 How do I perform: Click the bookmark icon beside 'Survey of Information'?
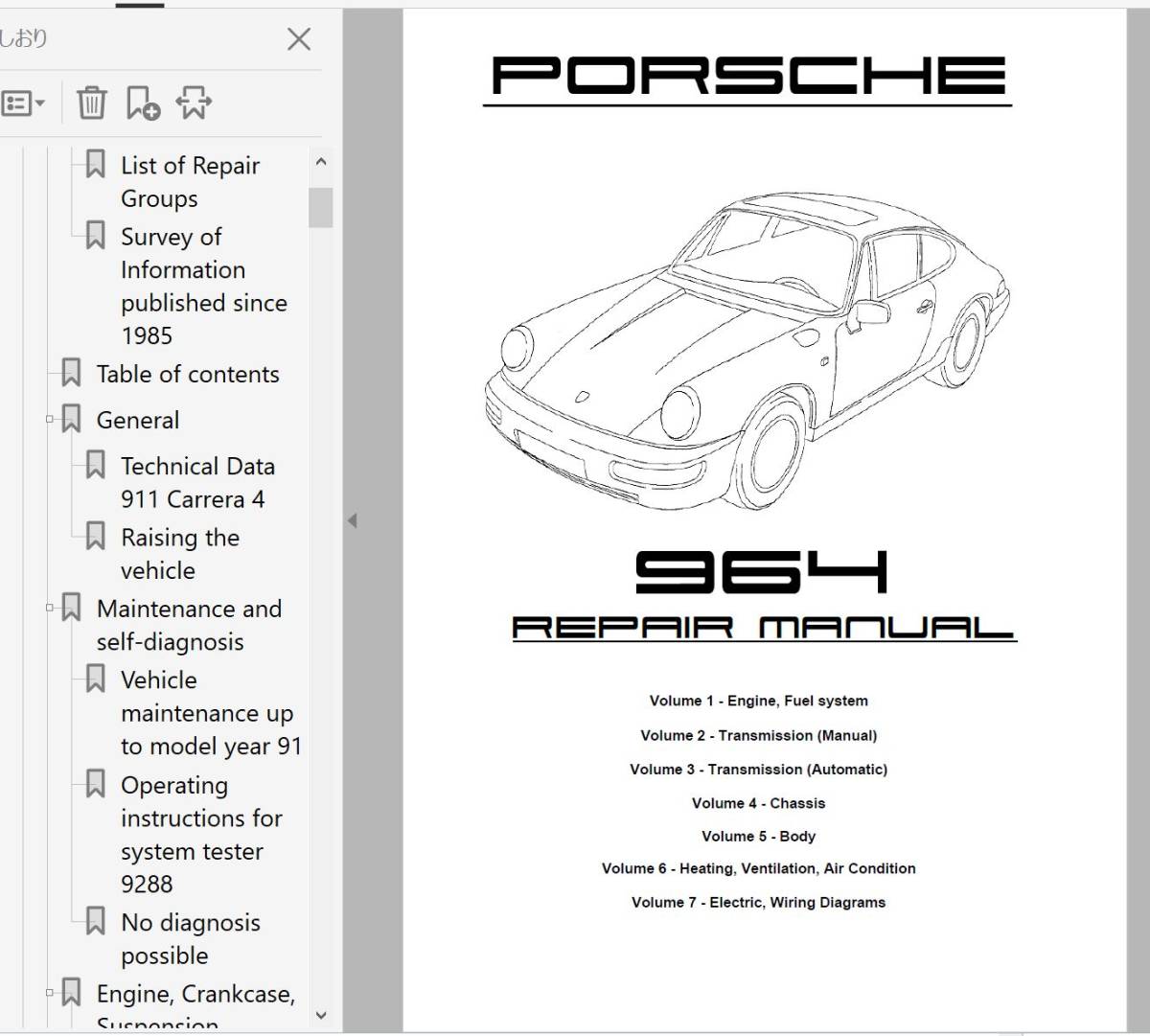[95, 235]
